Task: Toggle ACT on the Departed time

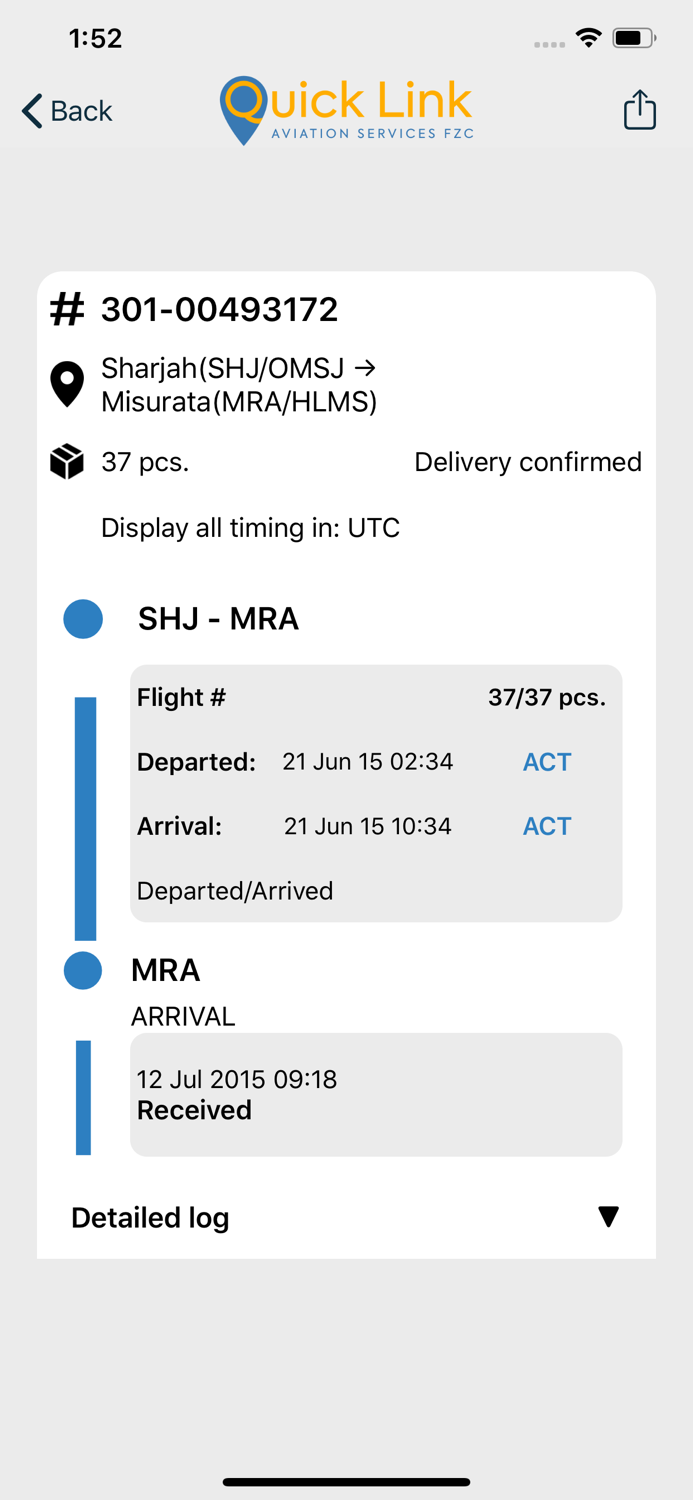Action: [547, 761]
